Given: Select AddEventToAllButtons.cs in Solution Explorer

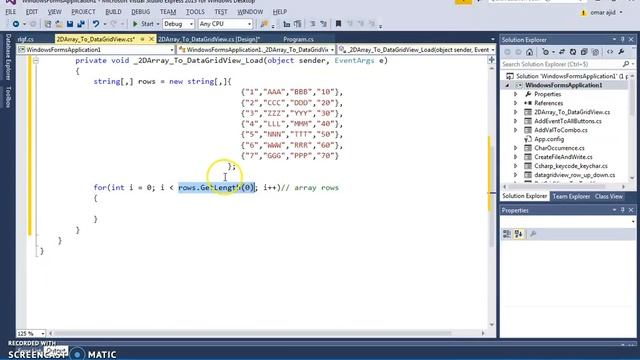Looking at the screenshot, I should pyautogui.click(x=567, y=121).
